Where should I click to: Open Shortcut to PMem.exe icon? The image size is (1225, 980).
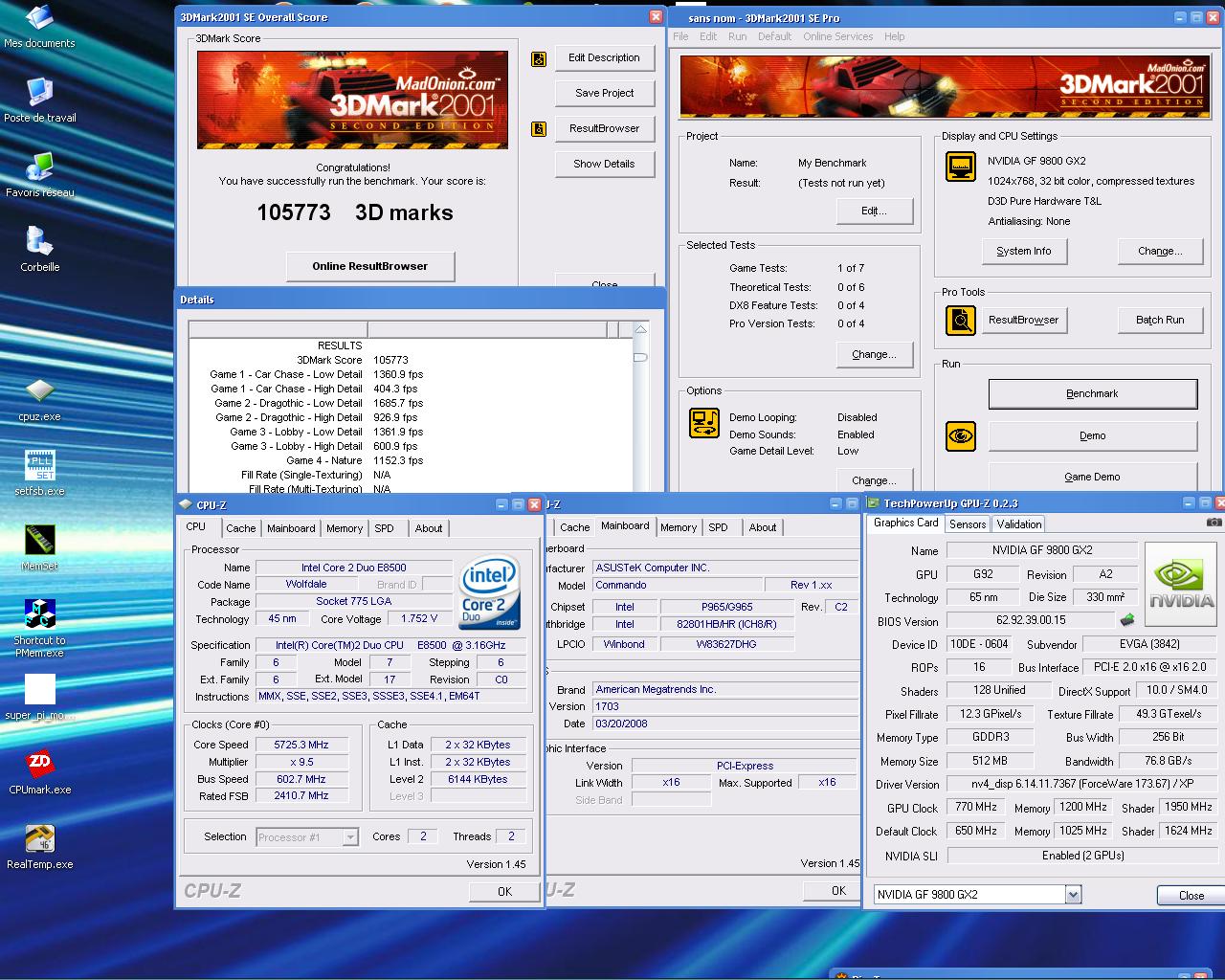coord(39,628)
